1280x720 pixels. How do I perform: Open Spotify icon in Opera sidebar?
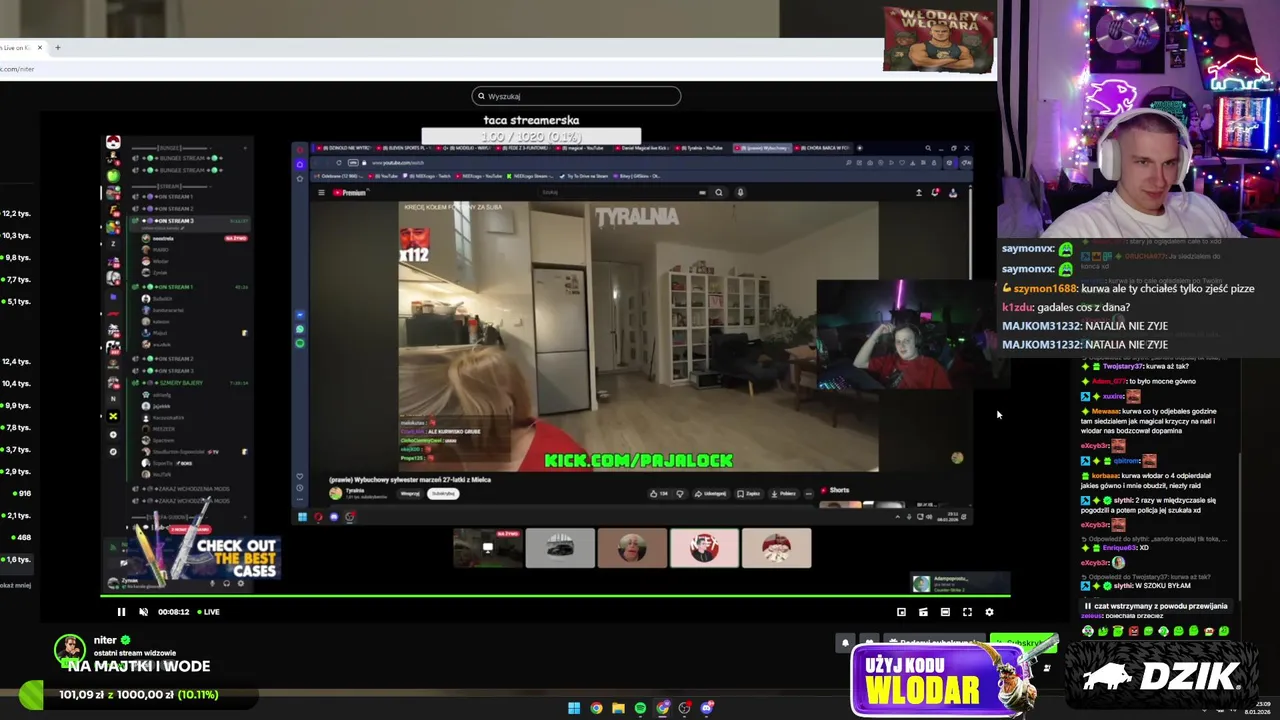click(x=299, y=343)
